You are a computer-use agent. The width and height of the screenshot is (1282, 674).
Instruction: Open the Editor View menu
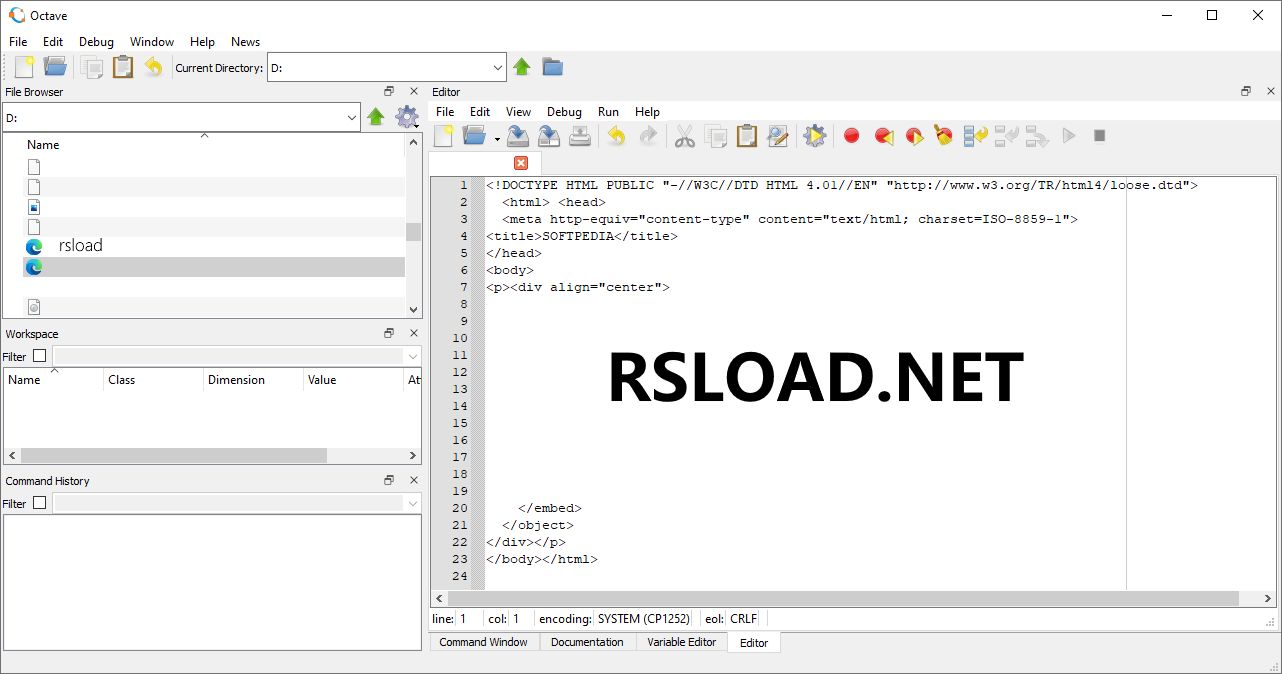pos(518,112)
